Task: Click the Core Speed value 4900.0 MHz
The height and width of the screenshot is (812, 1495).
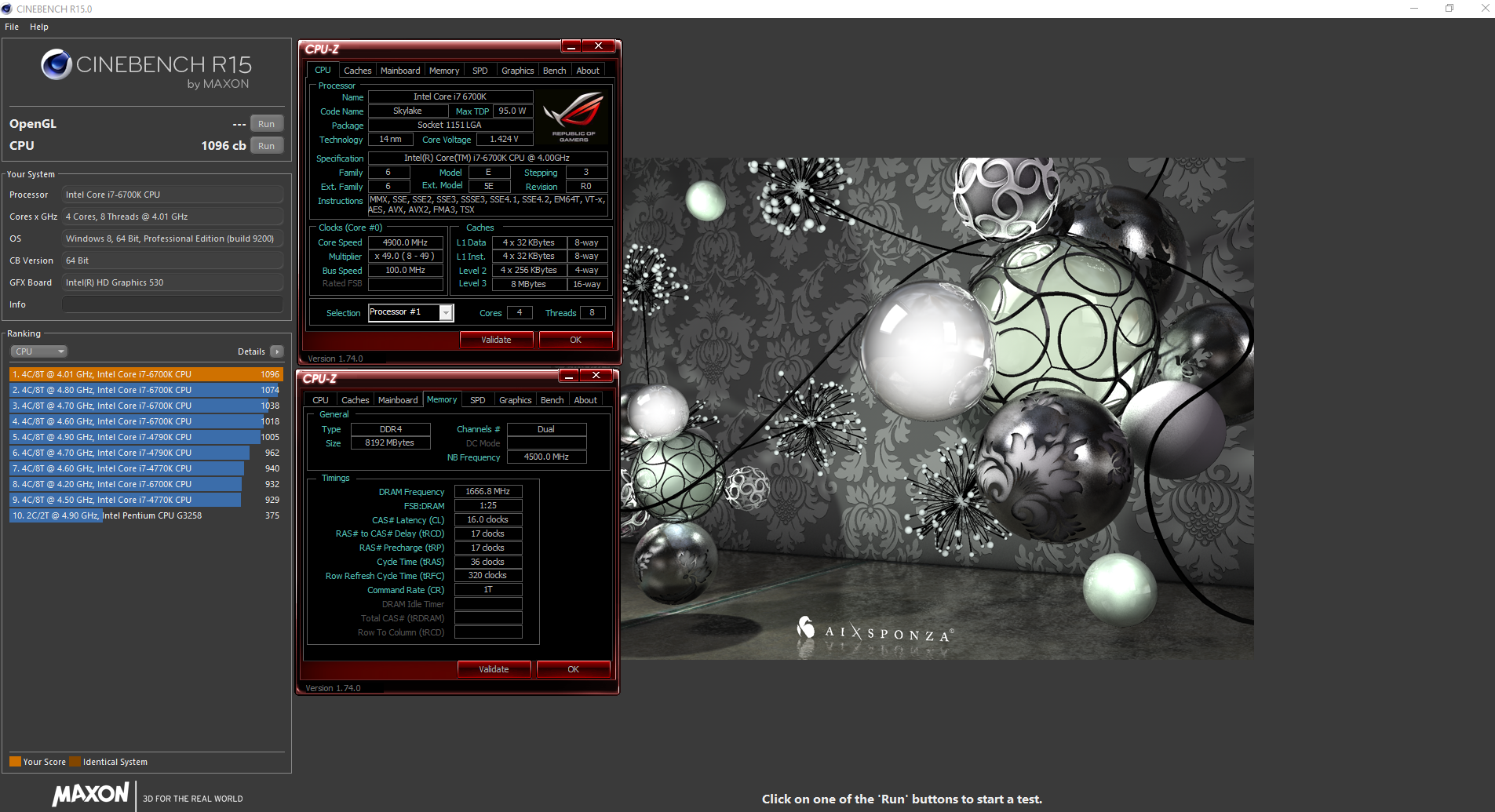Action: [x=406, y=242]
